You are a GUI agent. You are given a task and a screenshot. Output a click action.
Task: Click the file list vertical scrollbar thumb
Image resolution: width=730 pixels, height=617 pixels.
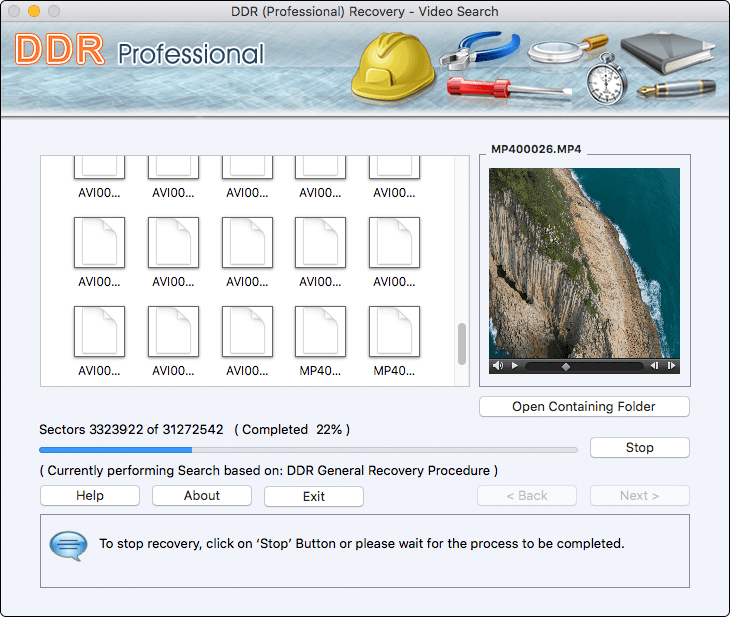pos(462,344)
